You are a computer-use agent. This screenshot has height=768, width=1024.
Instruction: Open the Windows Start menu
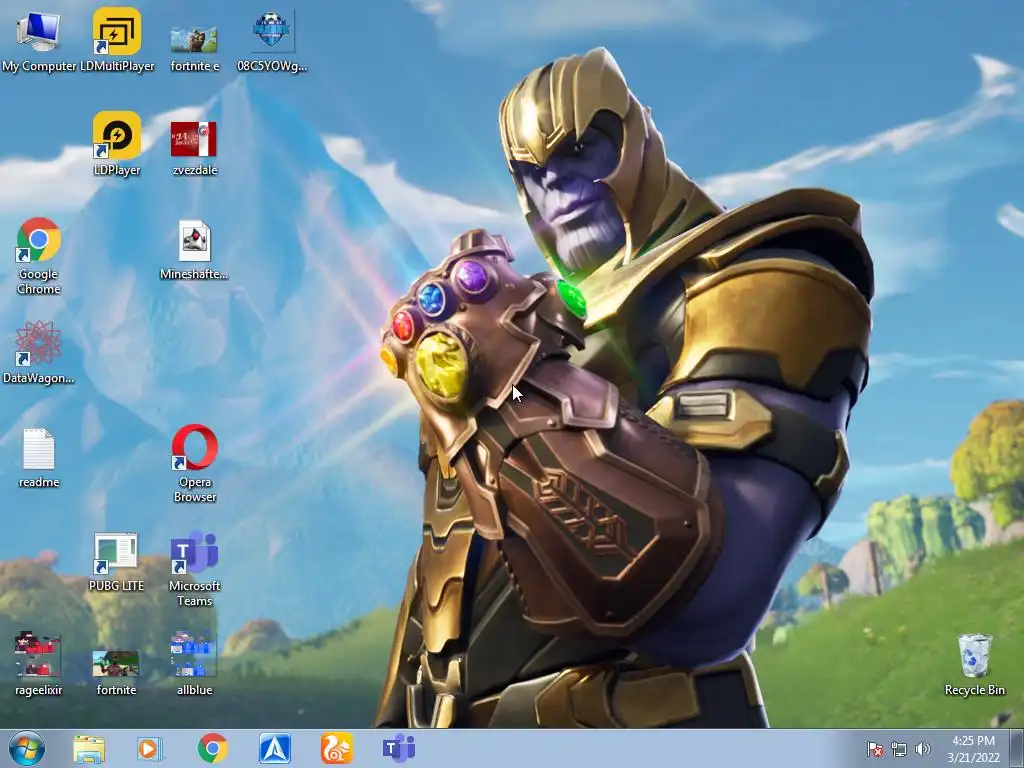27,748
